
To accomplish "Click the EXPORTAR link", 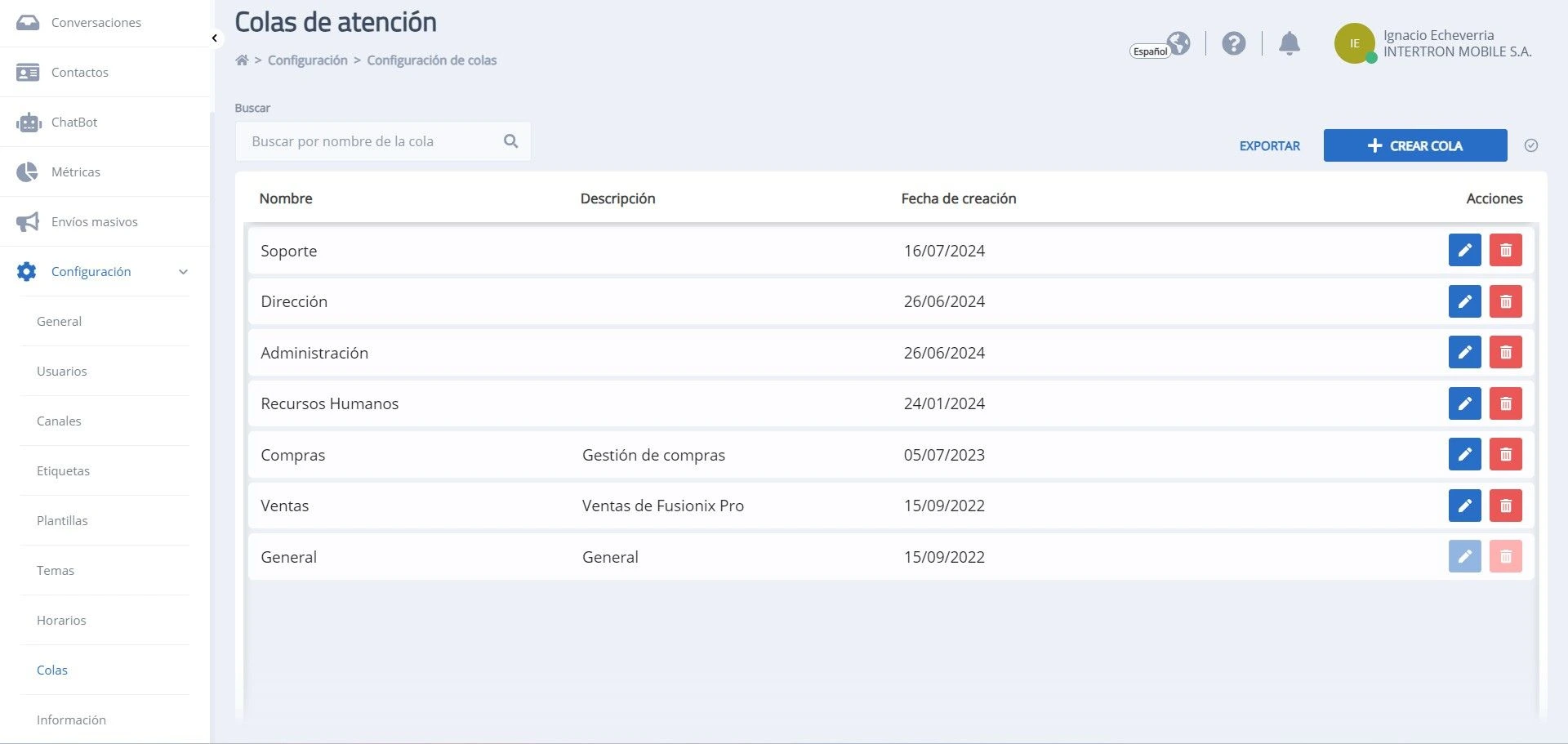I will (x=1269, y=146).
